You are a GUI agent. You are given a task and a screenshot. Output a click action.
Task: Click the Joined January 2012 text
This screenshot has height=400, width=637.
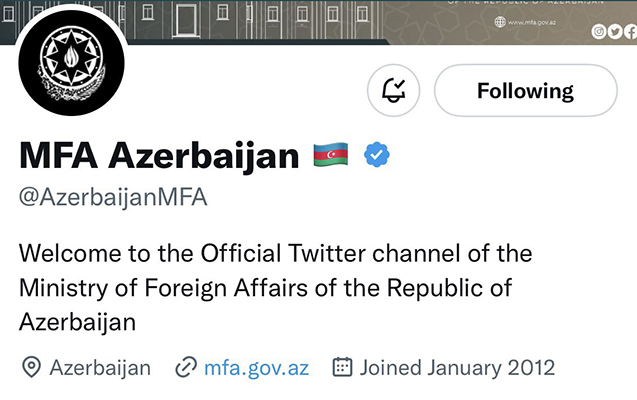coord(458,367)
